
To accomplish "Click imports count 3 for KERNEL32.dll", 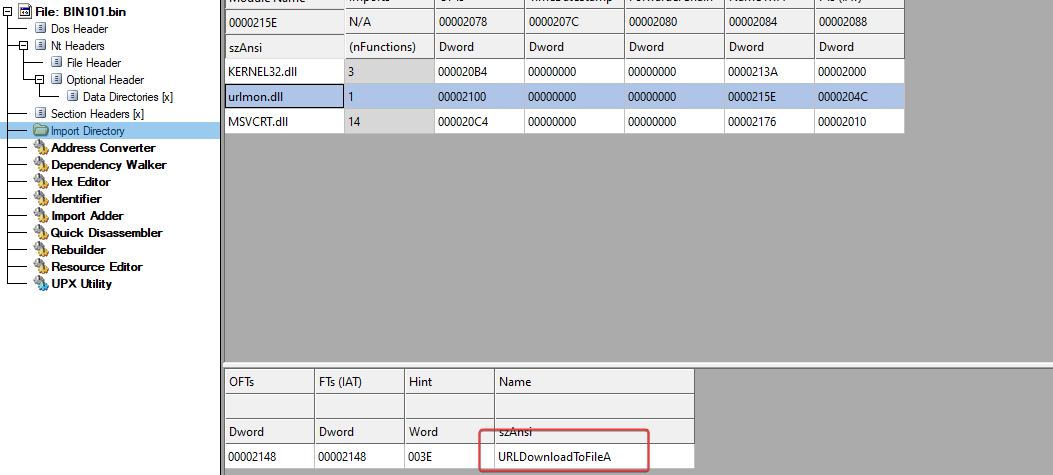I will coord(390,72).
